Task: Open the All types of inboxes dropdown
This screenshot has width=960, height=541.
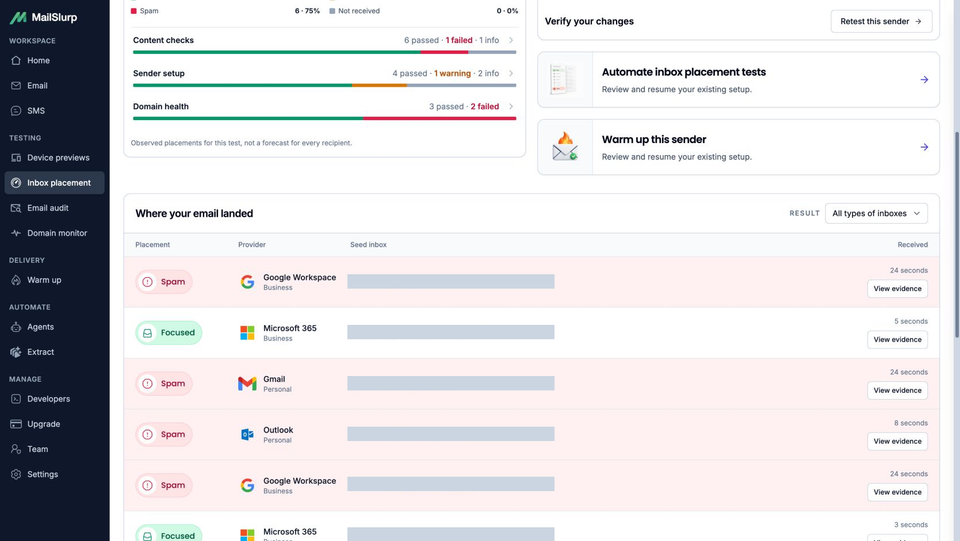Action: pyautogui.click(x=876, y=213)
